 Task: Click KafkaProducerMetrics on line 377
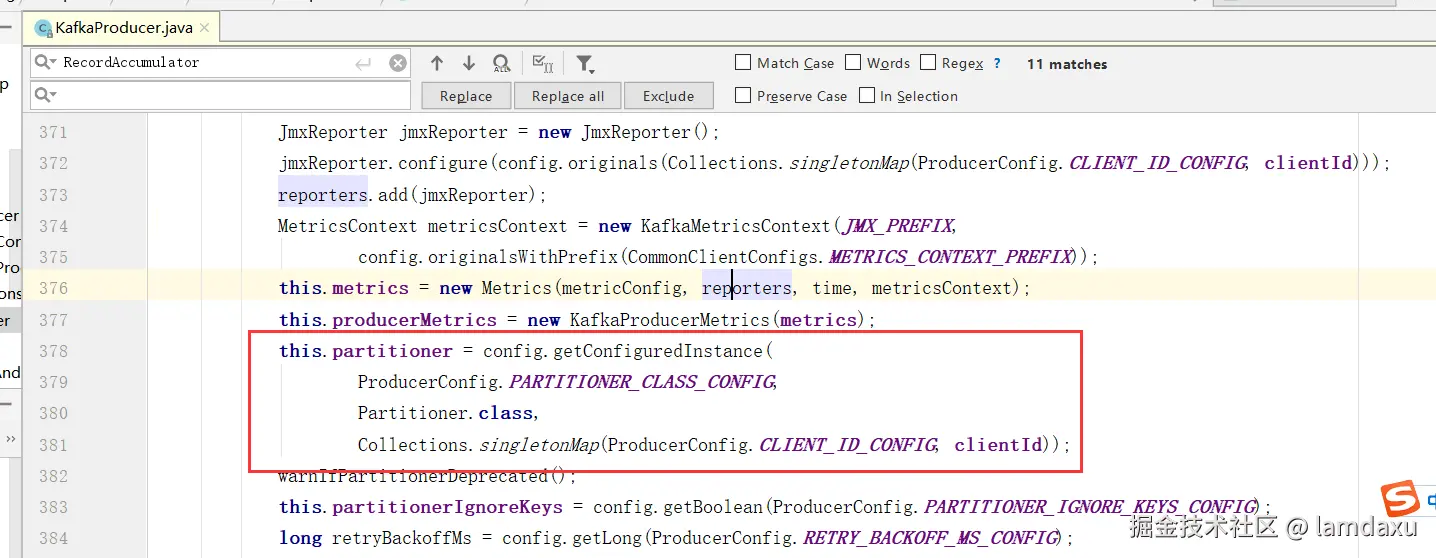point(670,320)
